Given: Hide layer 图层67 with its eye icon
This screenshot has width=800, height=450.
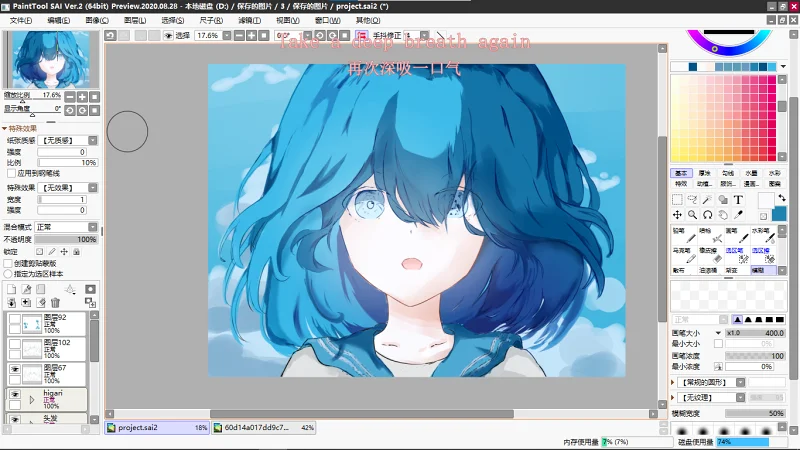Looking at the screenshot, I should click(15, 369).
